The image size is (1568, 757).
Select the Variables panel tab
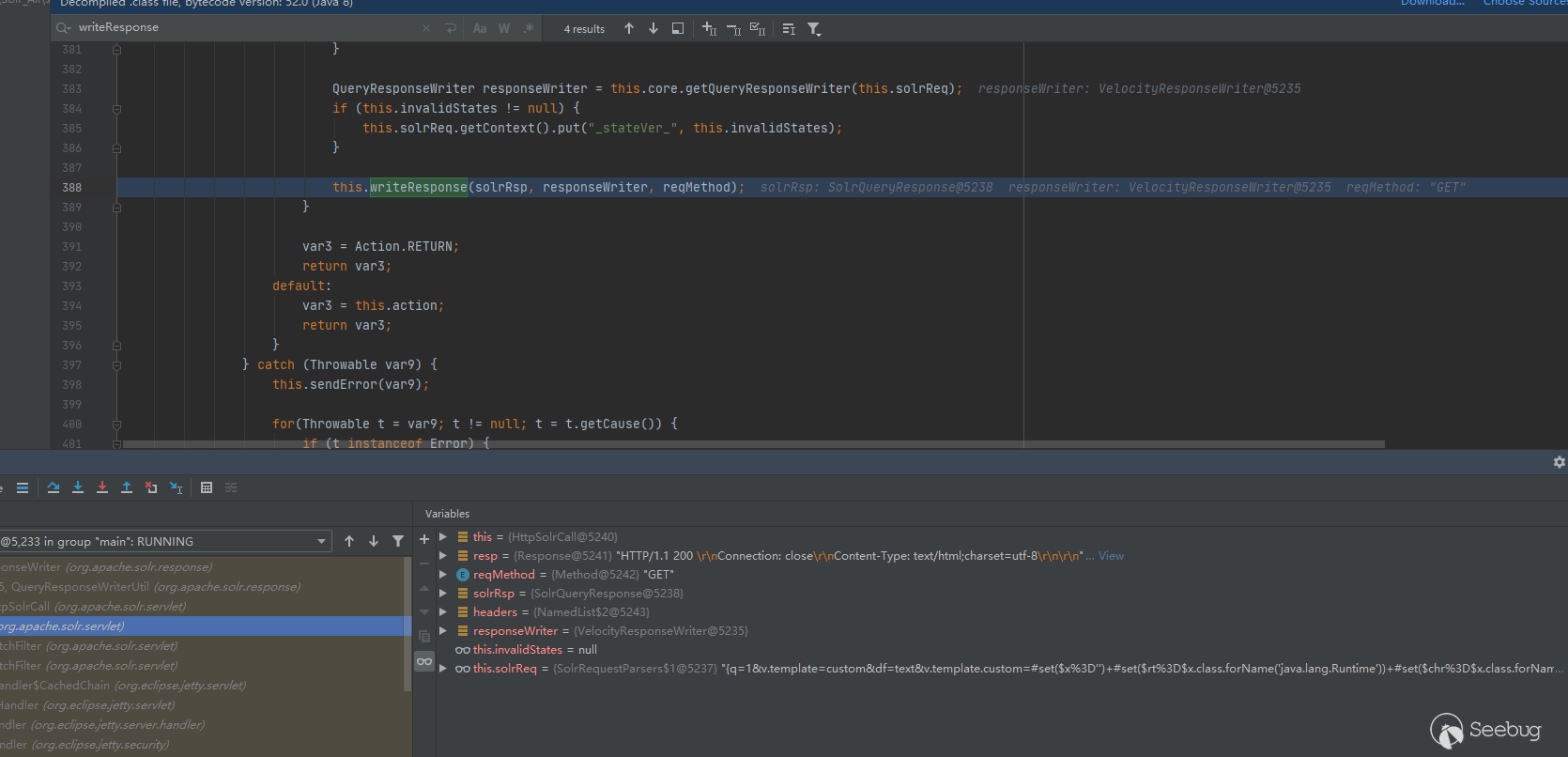447,514
